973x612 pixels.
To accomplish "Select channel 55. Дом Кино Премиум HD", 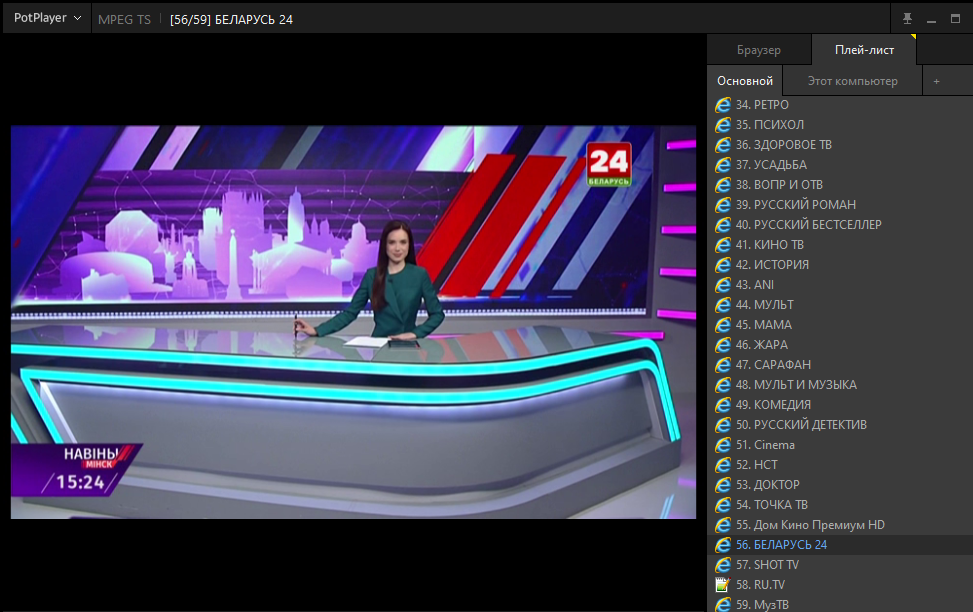I will 840,524.
